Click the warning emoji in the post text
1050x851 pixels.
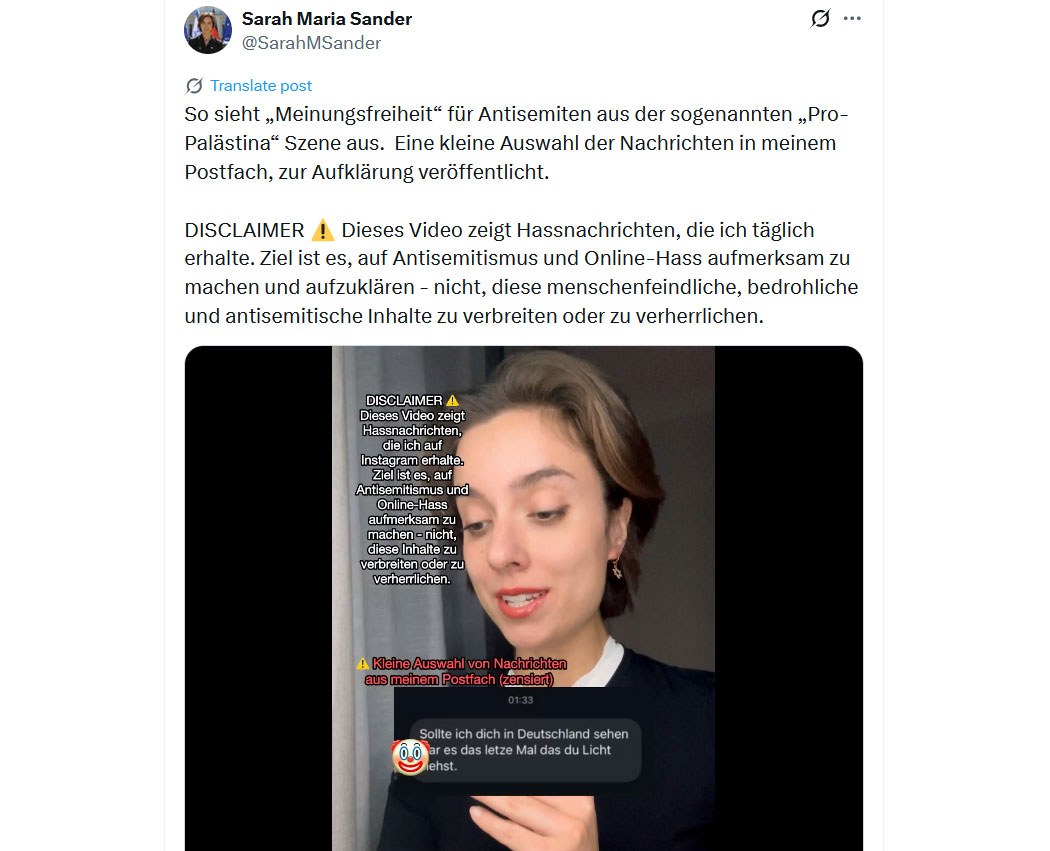[x=323, y=230]
